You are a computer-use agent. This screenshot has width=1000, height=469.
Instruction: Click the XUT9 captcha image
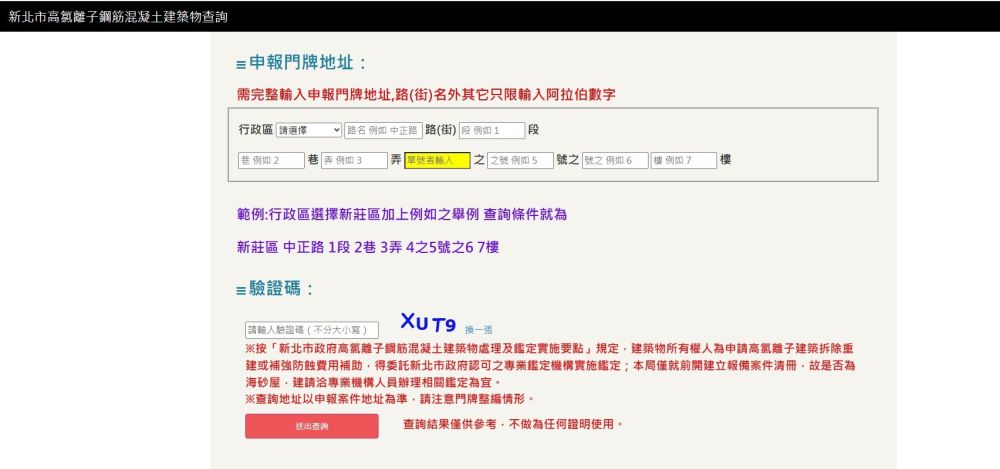pos(428,323)
